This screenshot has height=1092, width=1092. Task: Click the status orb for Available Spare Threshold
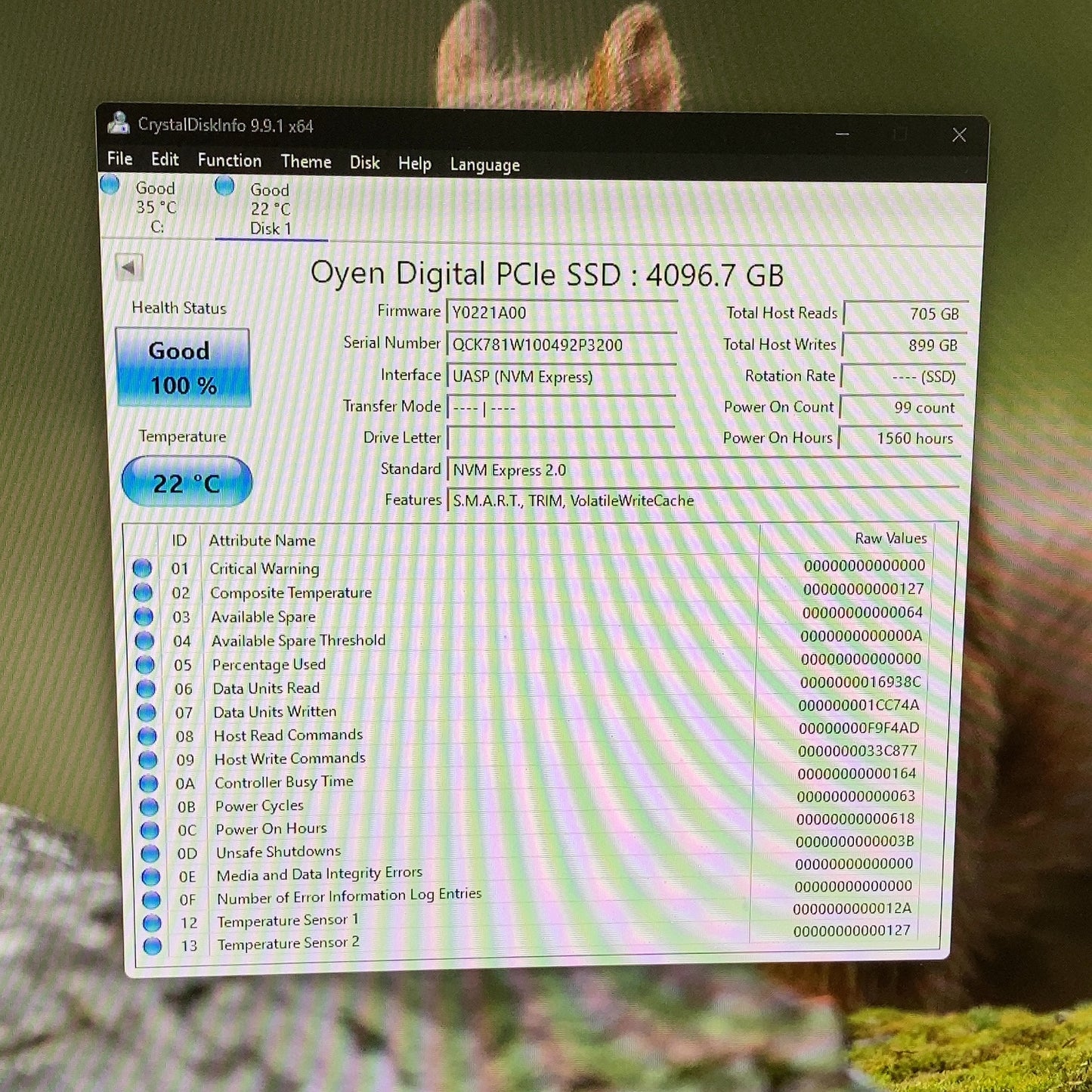(144, 641)
